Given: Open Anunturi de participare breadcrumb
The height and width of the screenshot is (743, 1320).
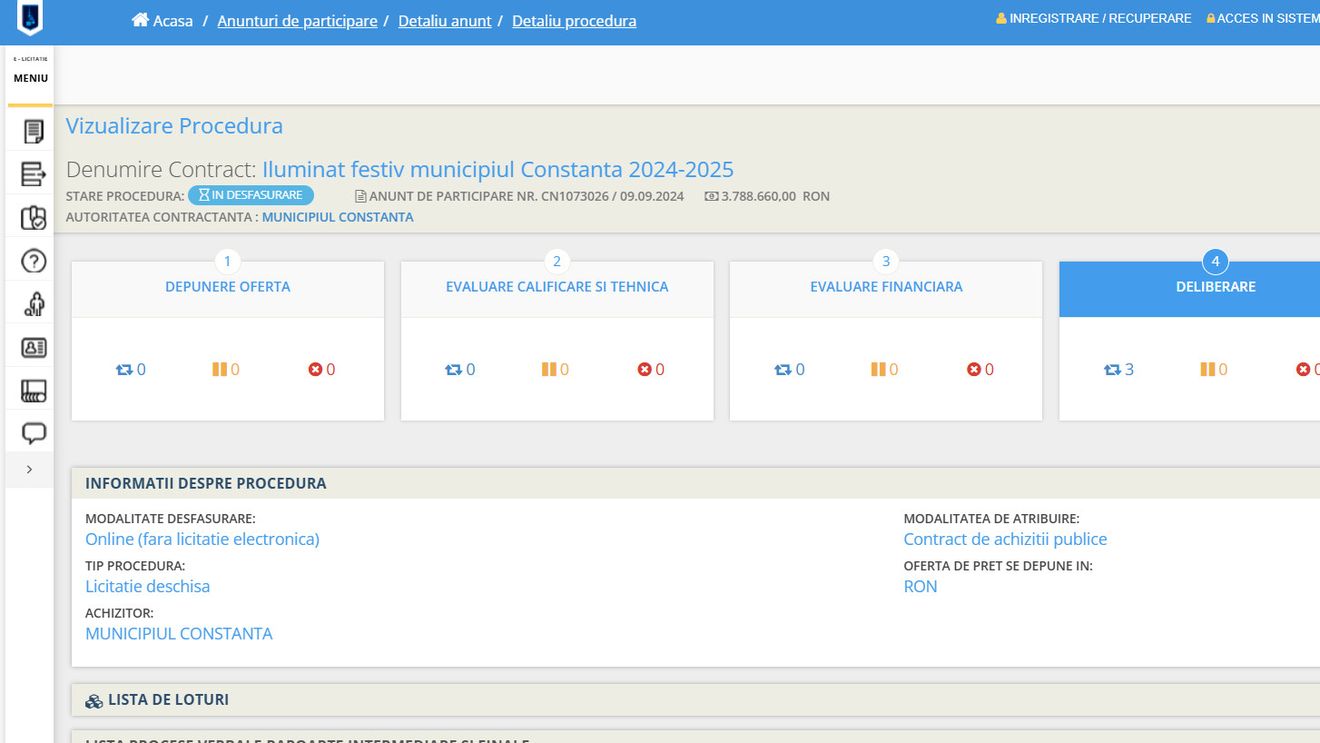Looking at the screenshot, I should coord(297,20).
